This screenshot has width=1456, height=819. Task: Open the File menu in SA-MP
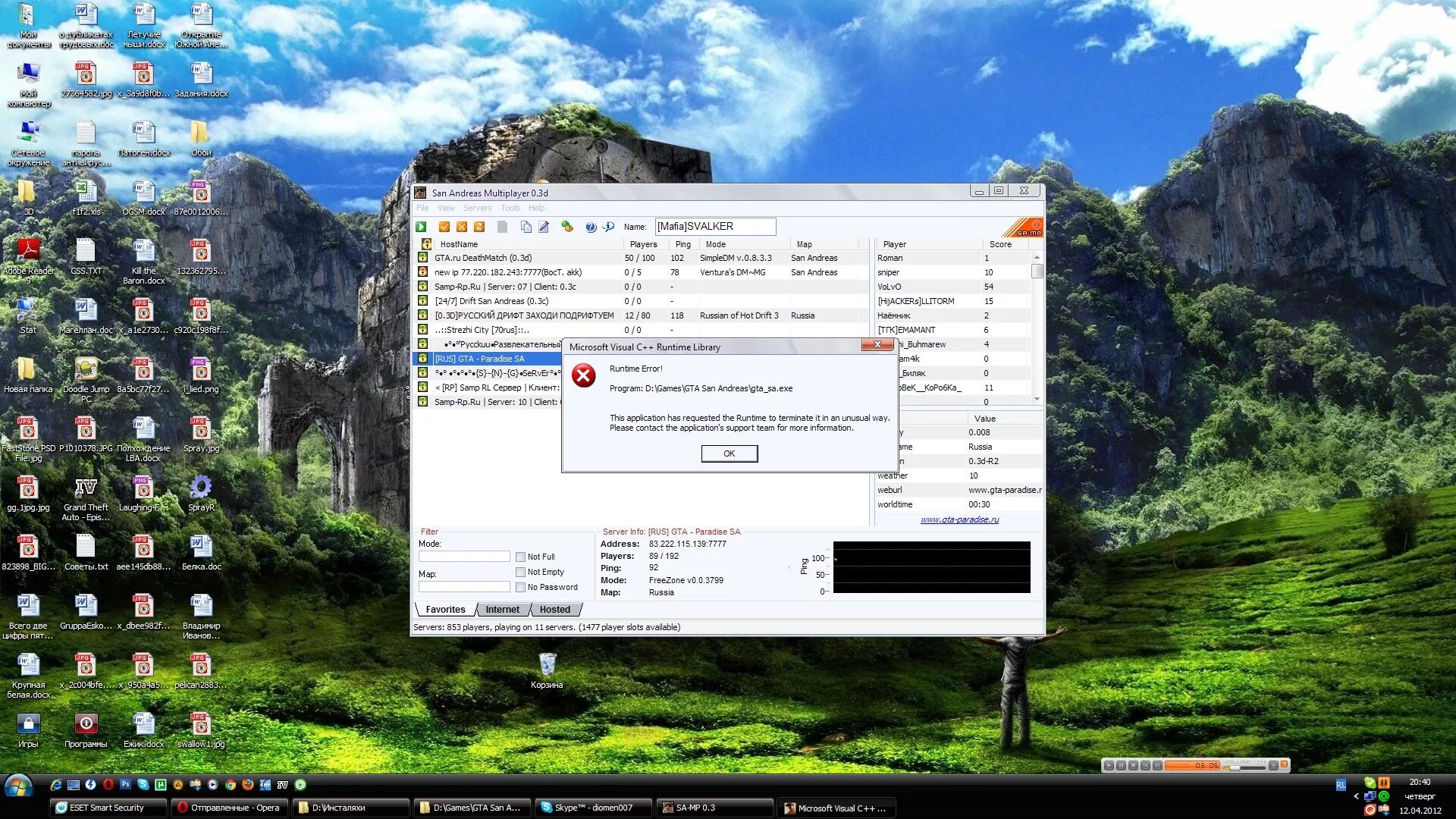coord(422,208)
